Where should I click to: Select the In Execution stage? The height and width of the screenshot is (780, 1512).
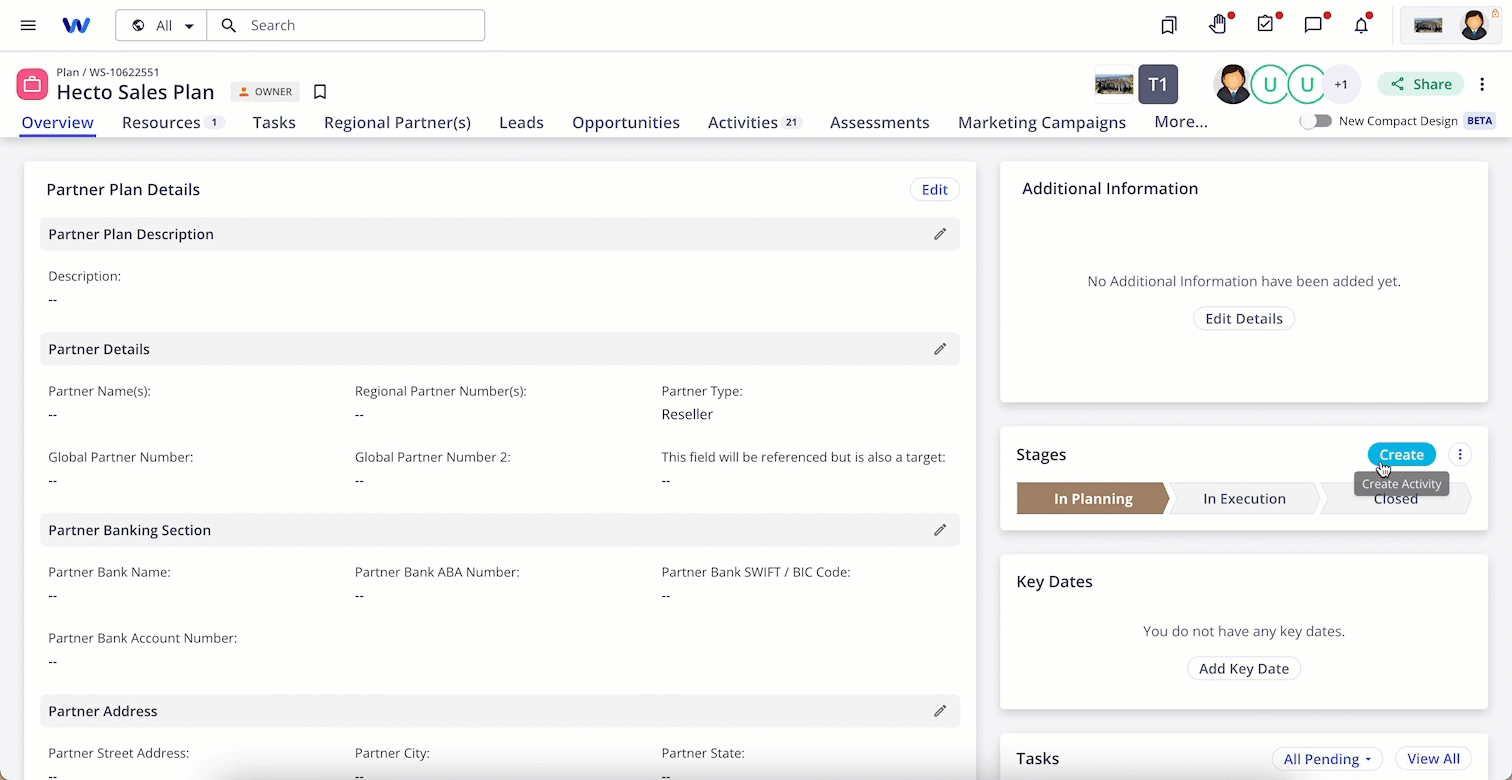point(1244,499)
